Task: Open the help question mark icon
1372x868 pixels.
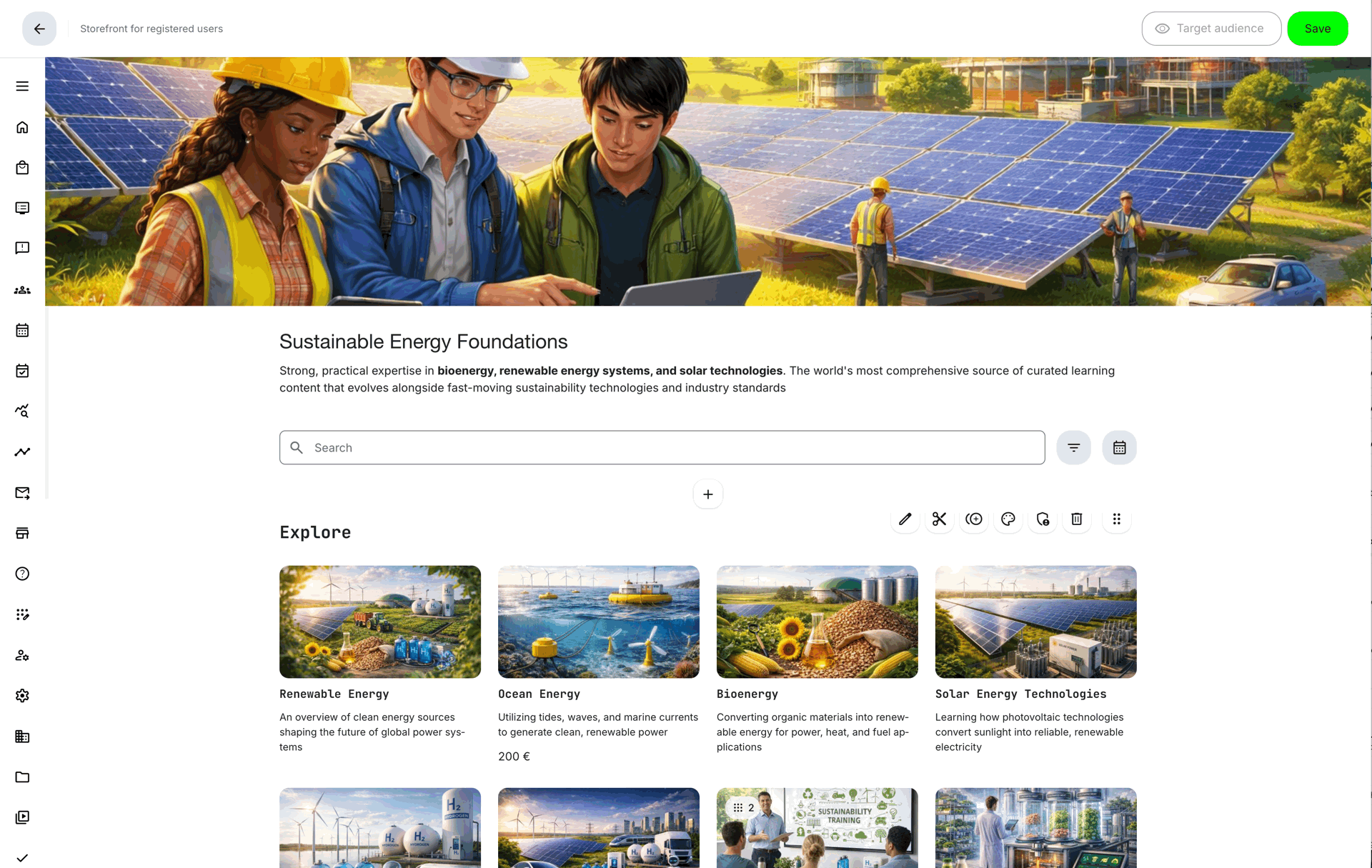Action: coord(22,574)
